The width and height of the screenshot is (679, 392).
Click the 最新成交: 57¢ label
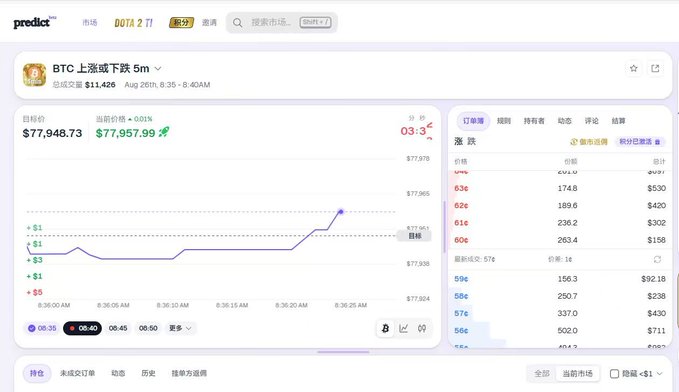tap(475, 259)
